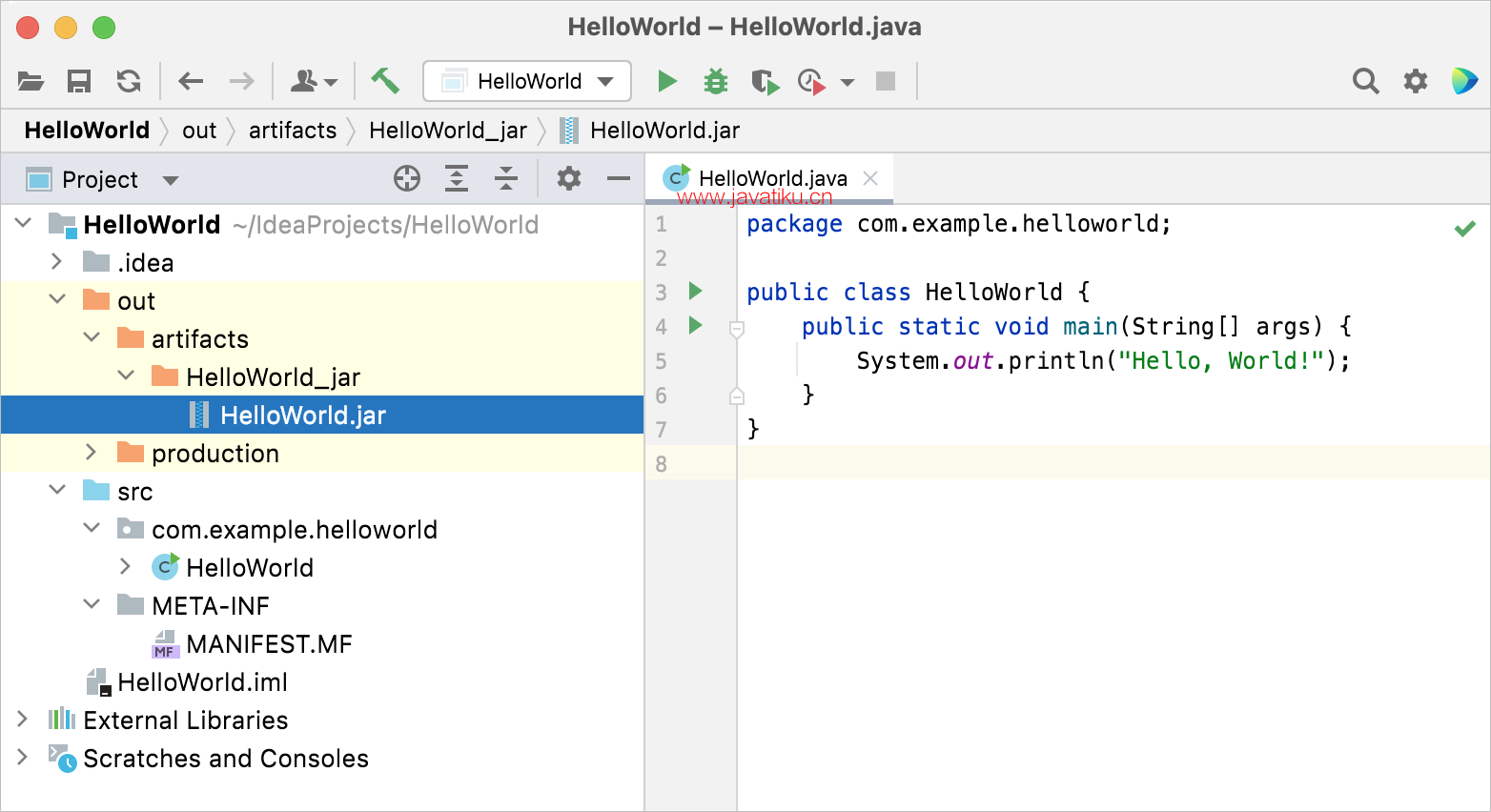1491x812 pixels.
Task: Debug HelloWorld with the bug icon
Action: click(x=716, y=82)
